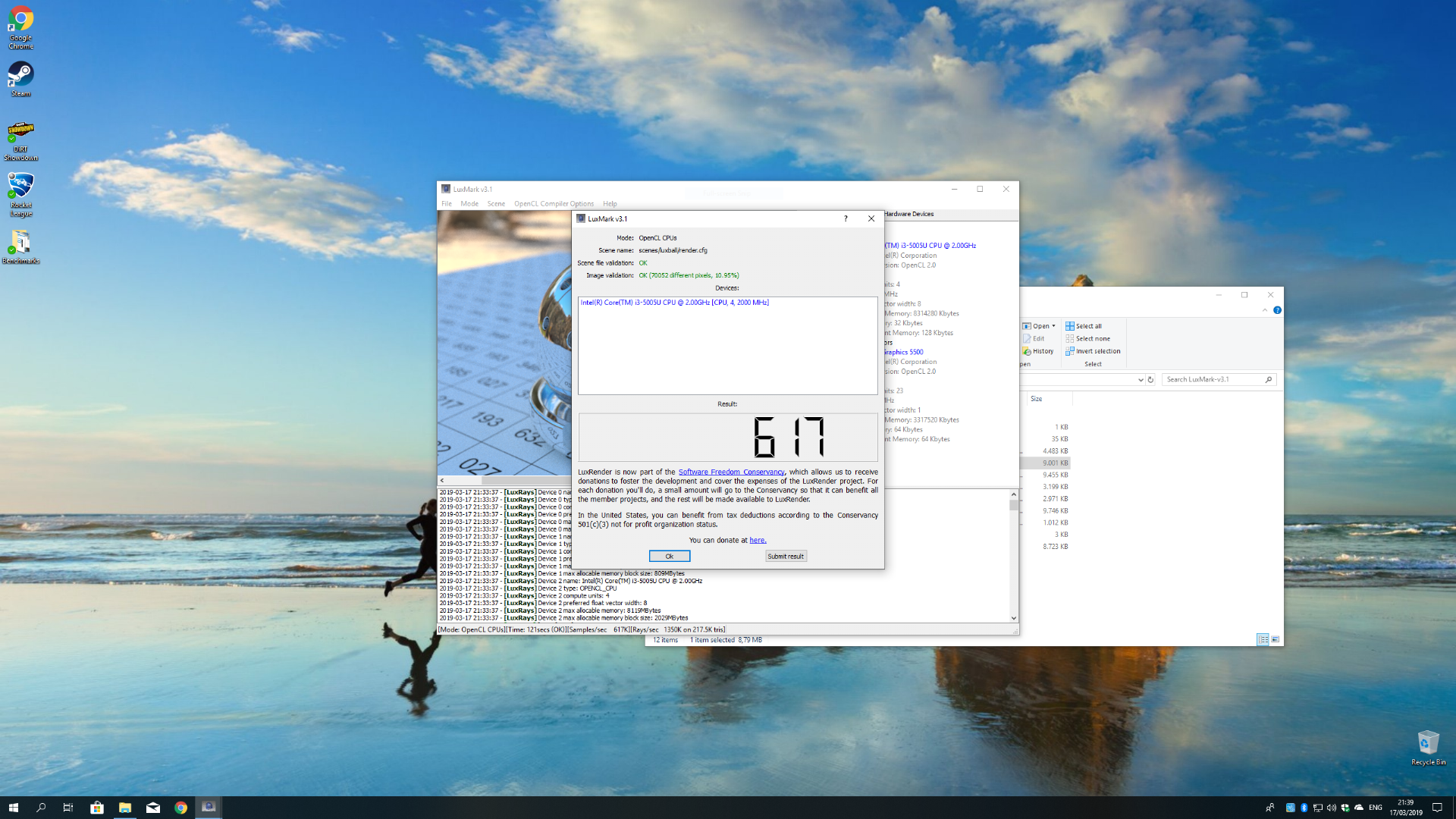Open the clock showing 21:39
1456x819 pixels.
(1405, 808)
